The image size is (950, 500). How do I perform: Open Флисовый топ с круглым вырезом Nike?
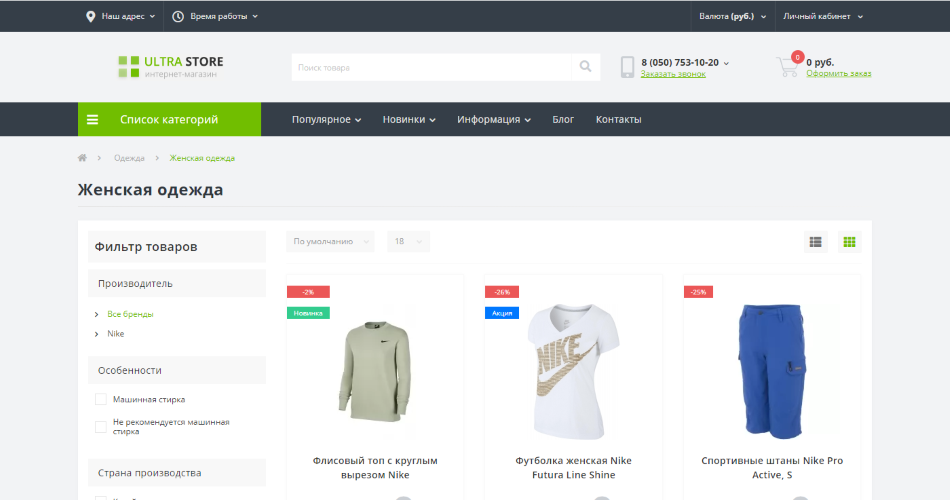tap(375, 468)
